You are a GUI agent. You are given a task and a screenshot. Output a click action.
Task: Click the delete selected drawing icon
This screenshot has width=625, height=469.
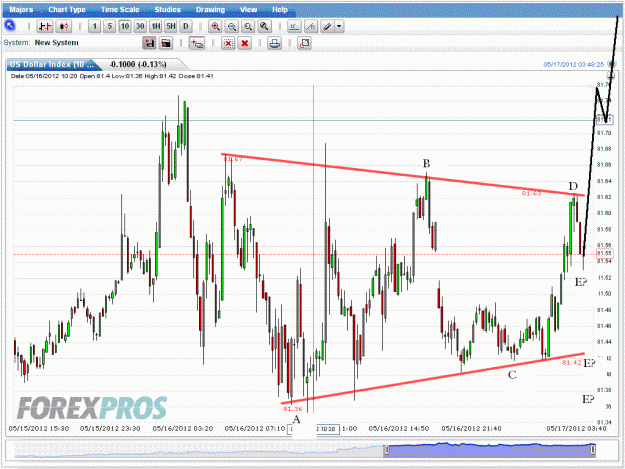pos(228,43)
